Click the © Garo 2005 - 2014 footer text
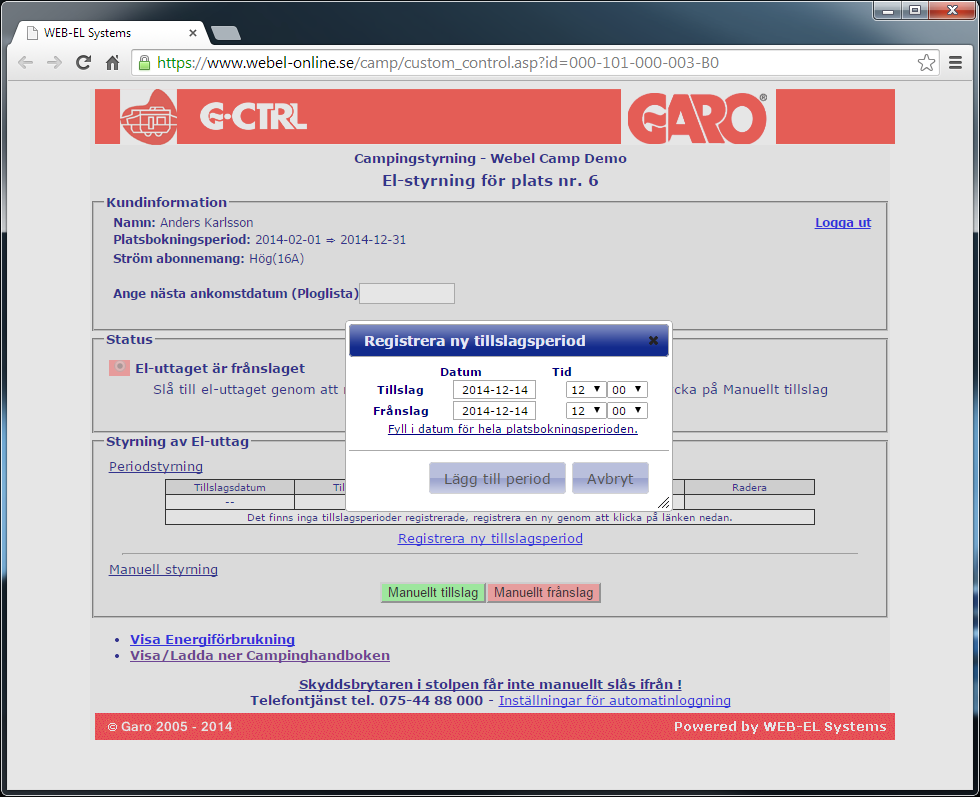Viewport: 980px width, 797px height. pyautogui.click(x=170, y=726)
